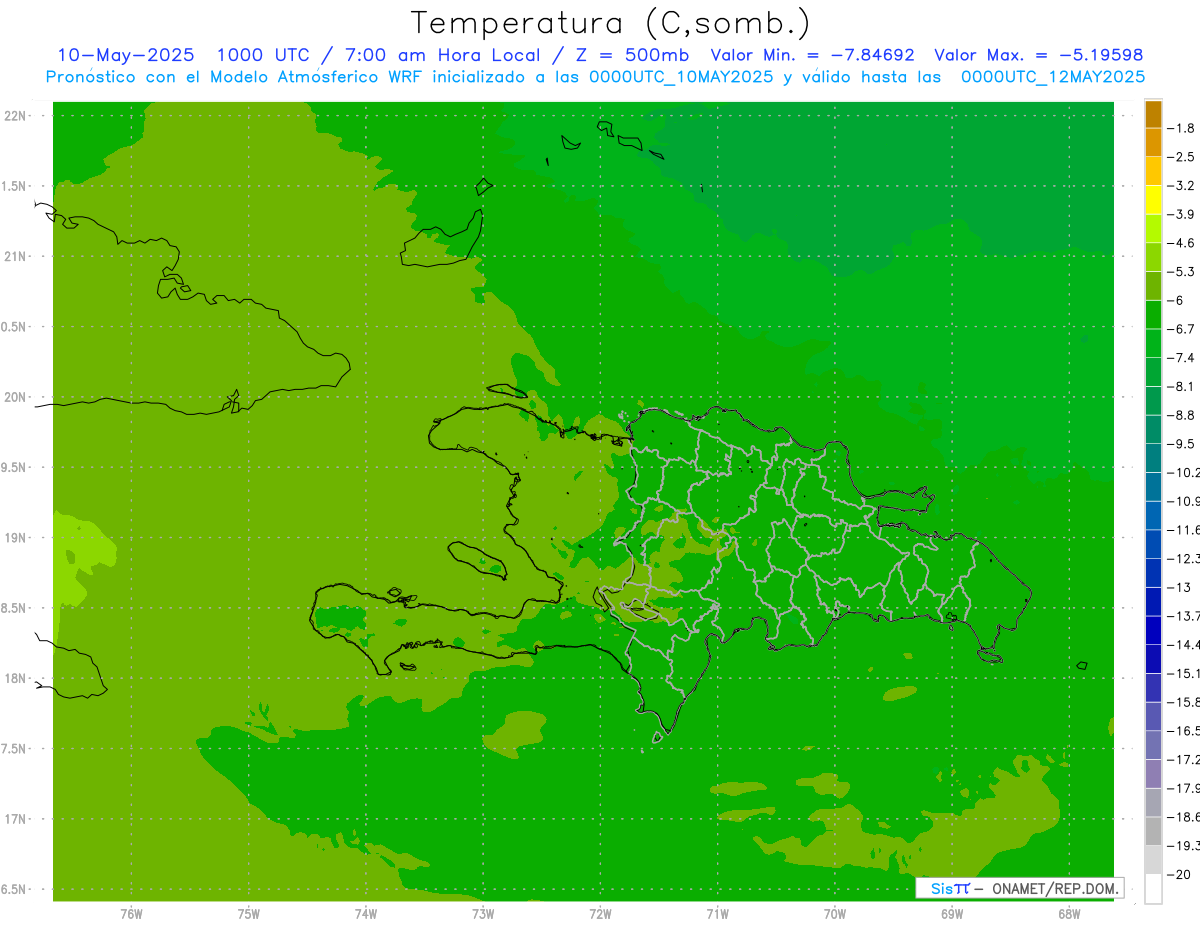Click the '73W' longitude label

[x=483, y=914]
